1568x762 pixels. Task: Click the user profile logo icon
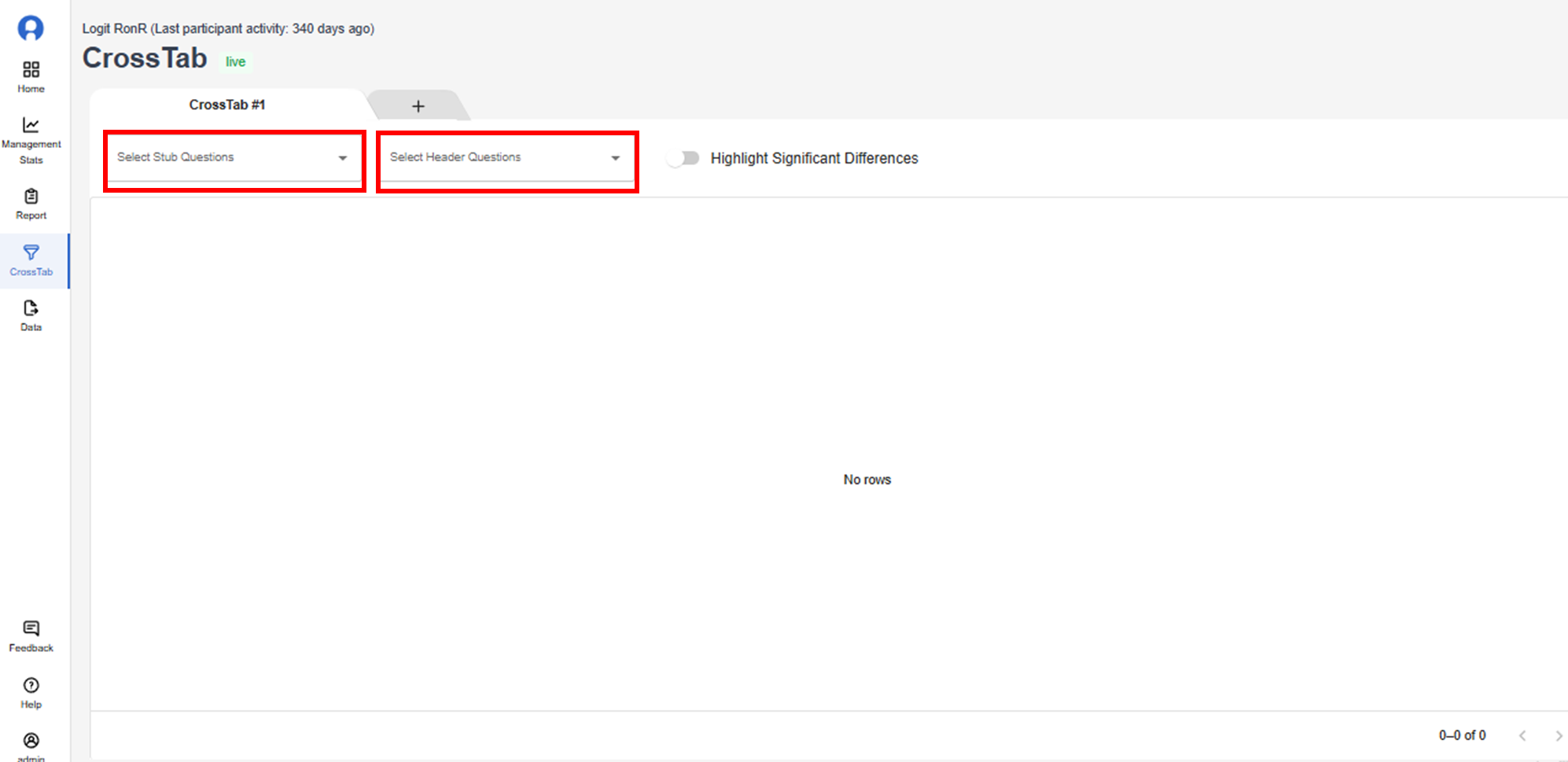point(31,28)
